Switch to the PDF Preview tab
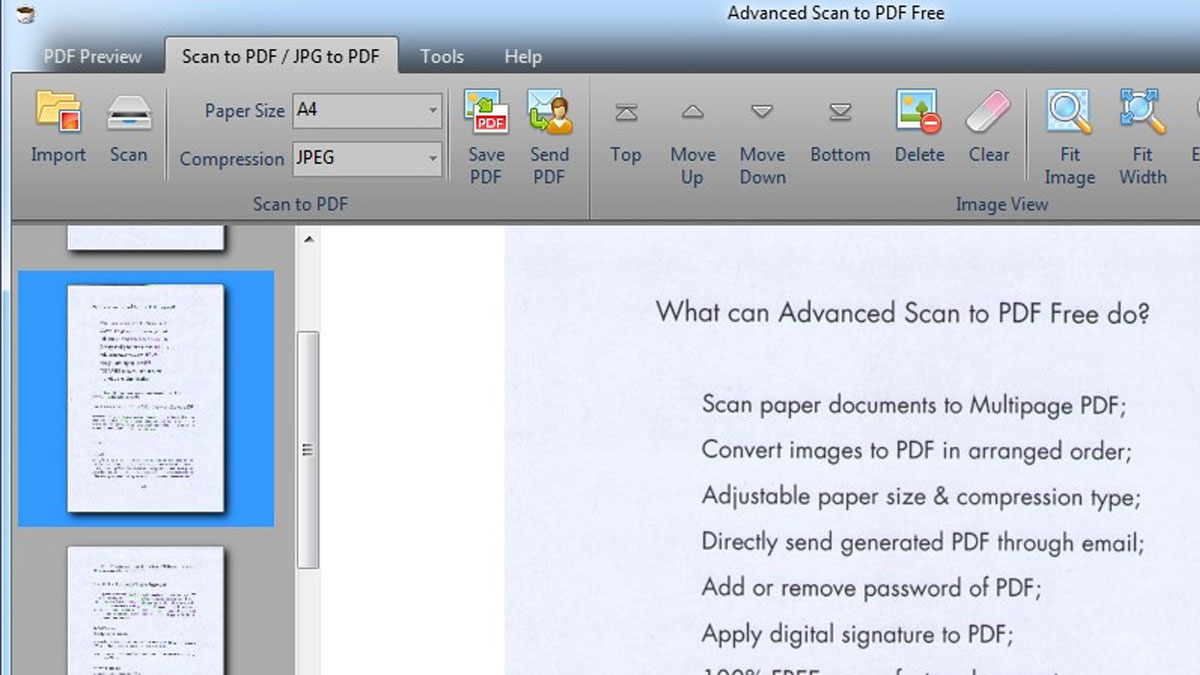 (93, 57)
